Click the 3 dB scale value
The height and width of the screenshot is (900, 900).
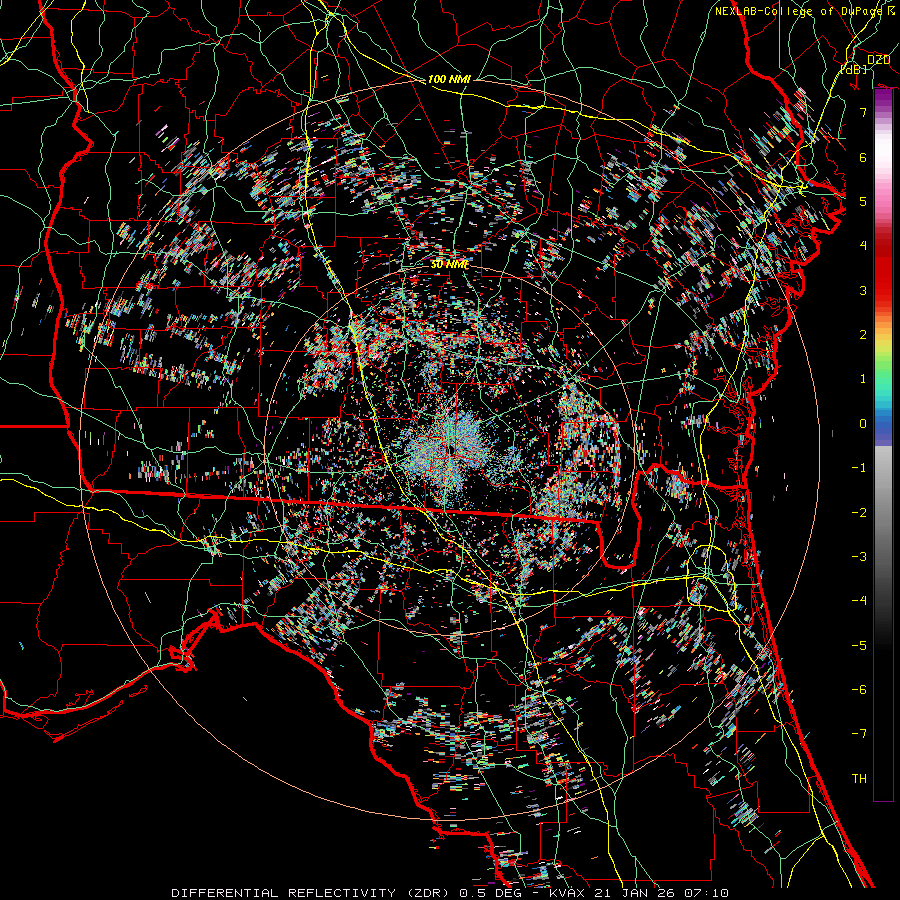(863, 290)
